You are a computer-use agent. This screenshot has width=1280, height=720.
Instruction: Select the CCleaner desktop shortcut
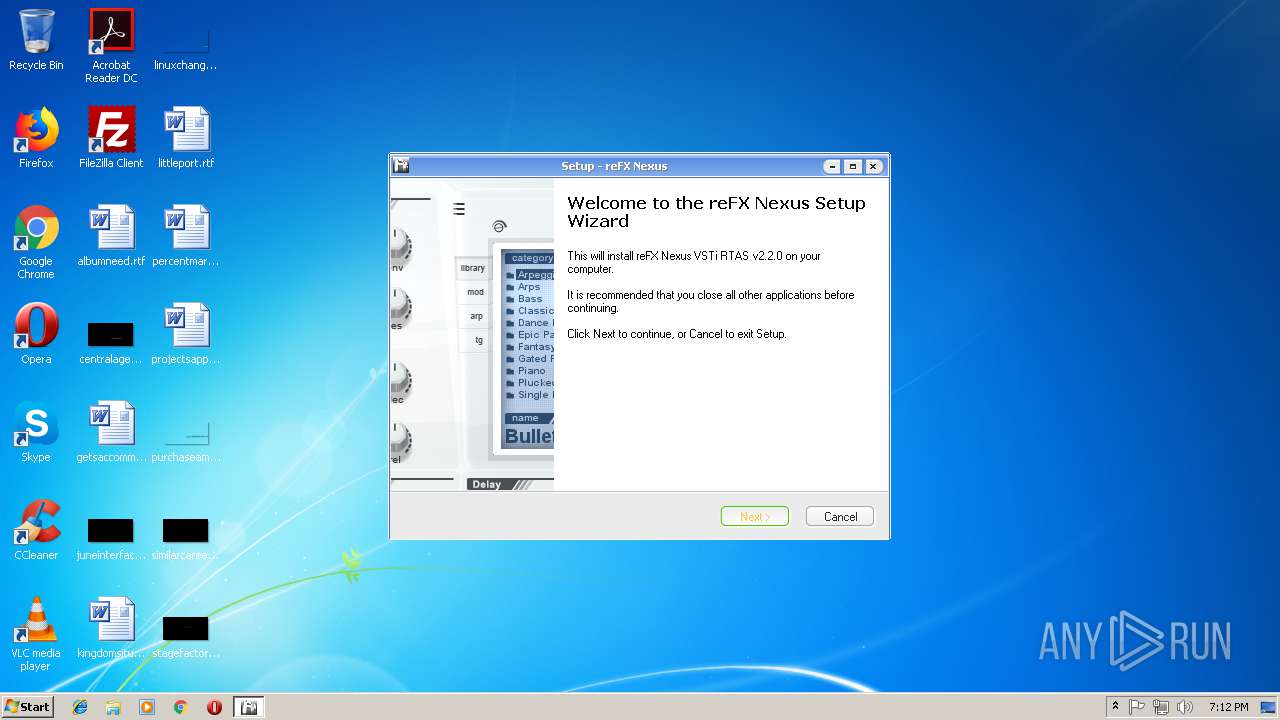pyautogui.click(x=36, y=531)
